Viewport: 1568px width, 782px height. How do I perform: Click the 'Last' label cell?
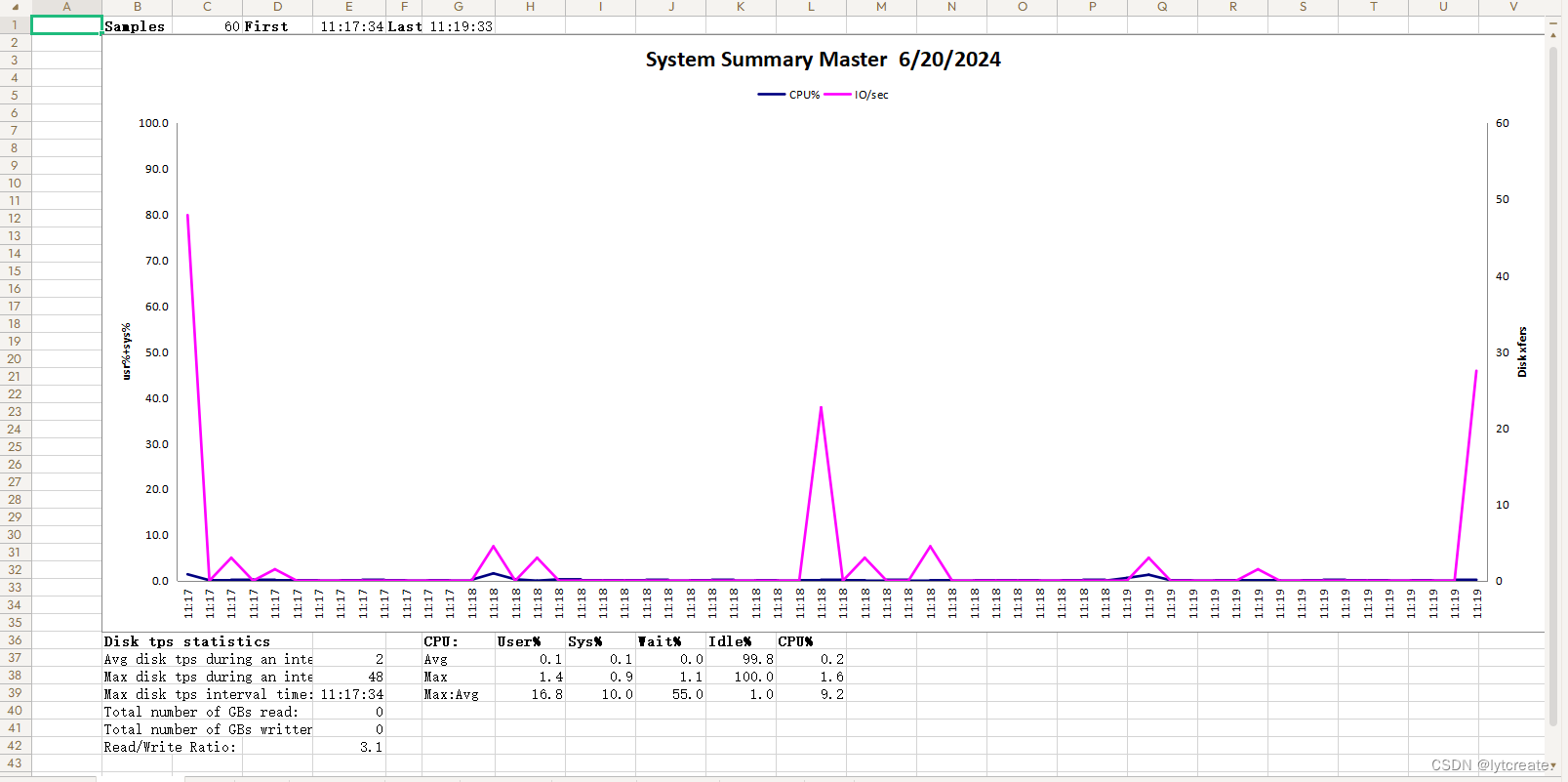pos(405,26)
